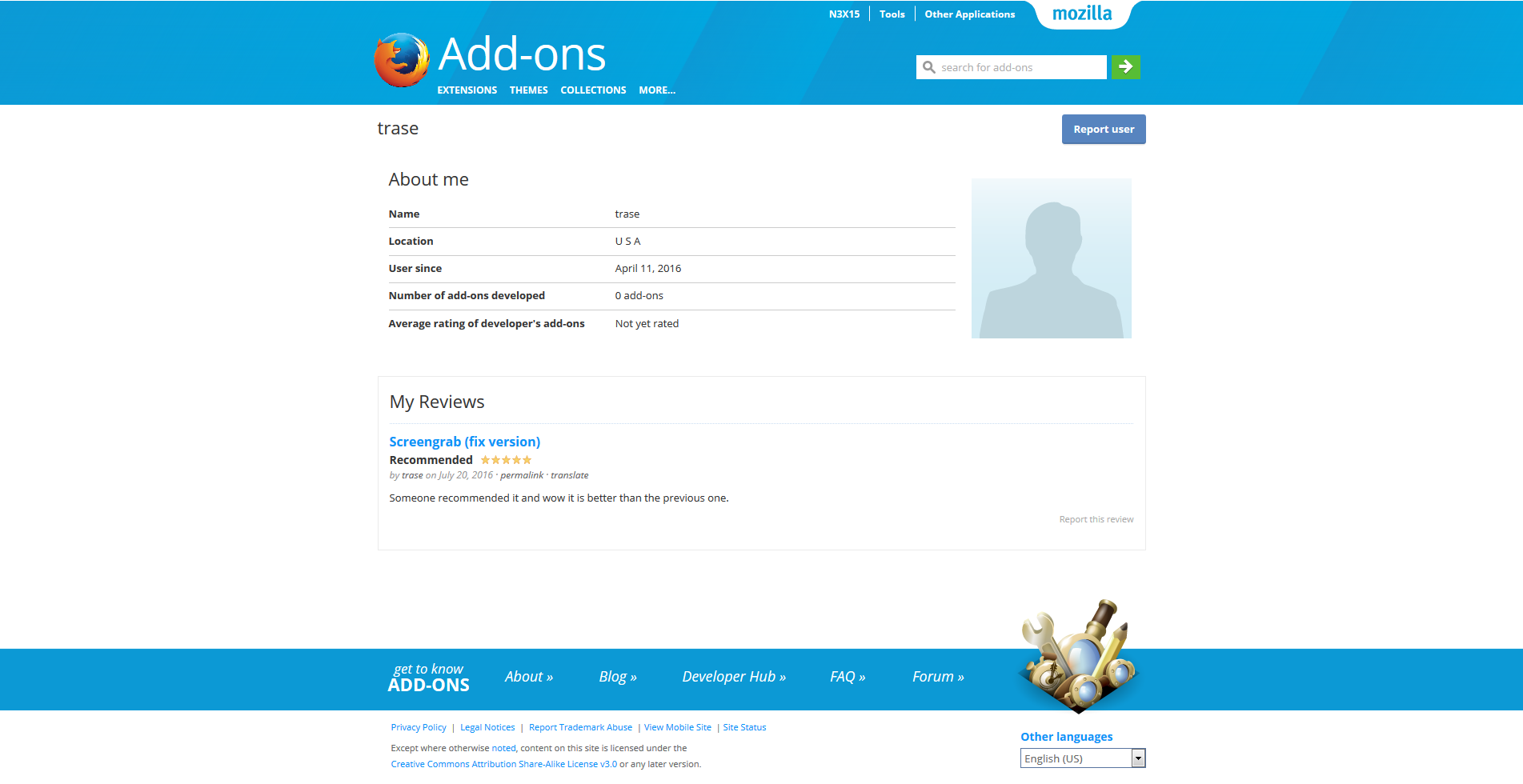Open the Blog » footer link

click(x=618, y=677)
